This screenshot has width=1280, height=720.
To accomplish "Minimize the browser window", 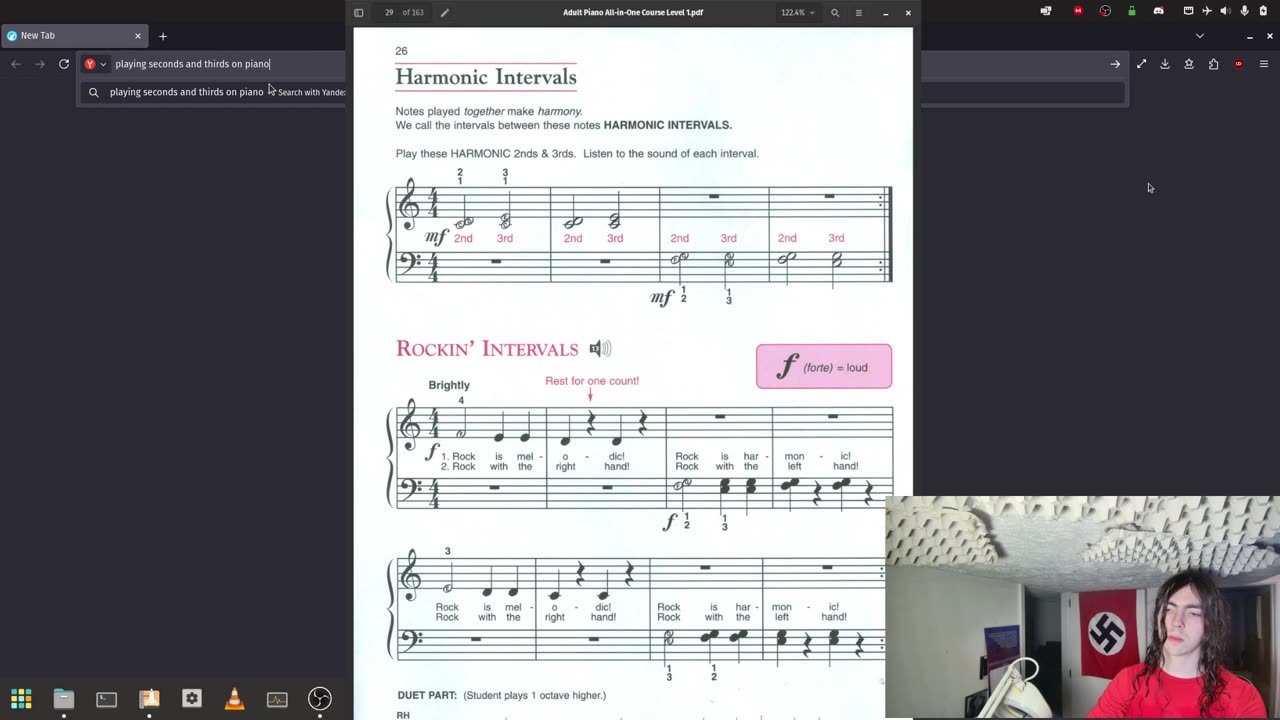I will (1250, 36).
